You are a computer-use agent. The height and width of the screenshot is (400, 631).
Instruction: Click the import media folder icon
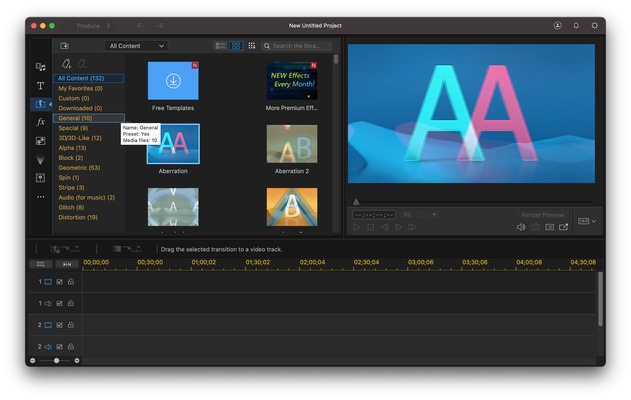65,46
